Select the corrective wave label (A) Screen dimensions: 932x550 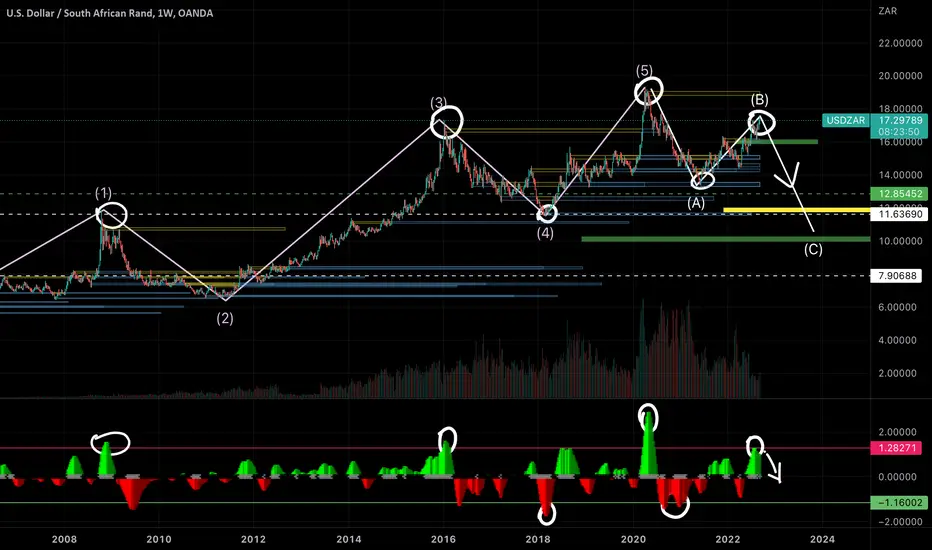pos(696,203)
